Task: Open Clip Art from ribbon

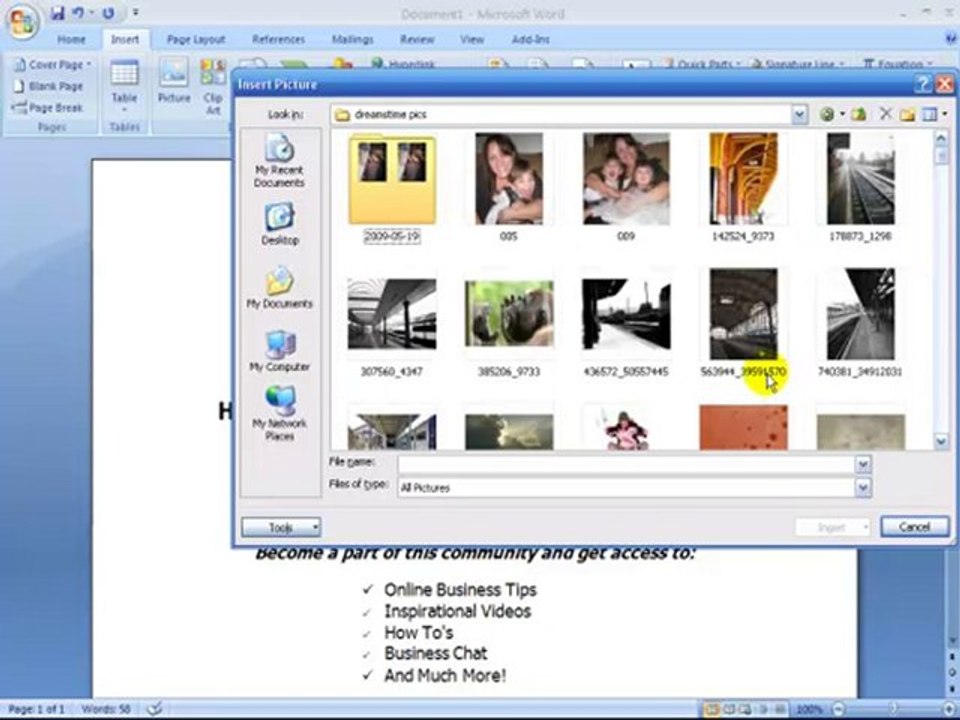Action: [213, 86]
